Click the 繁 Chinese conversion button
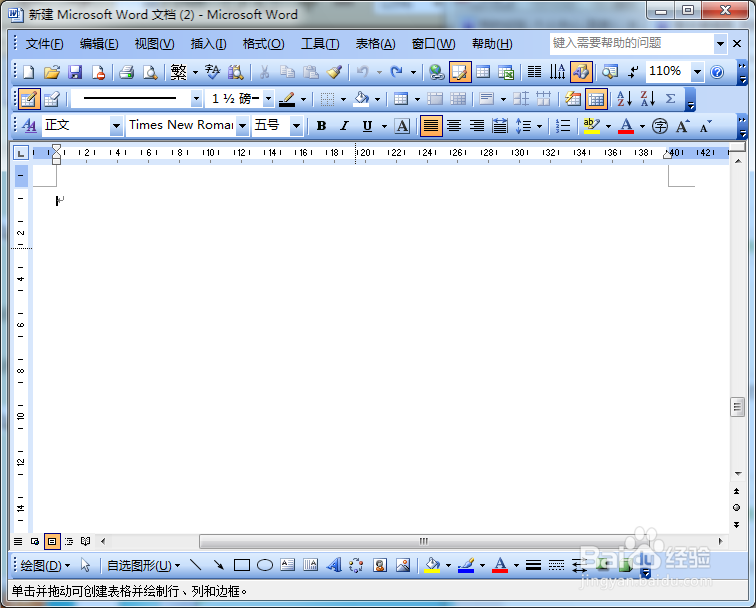 pyautogui.click(x=178, y=72)
